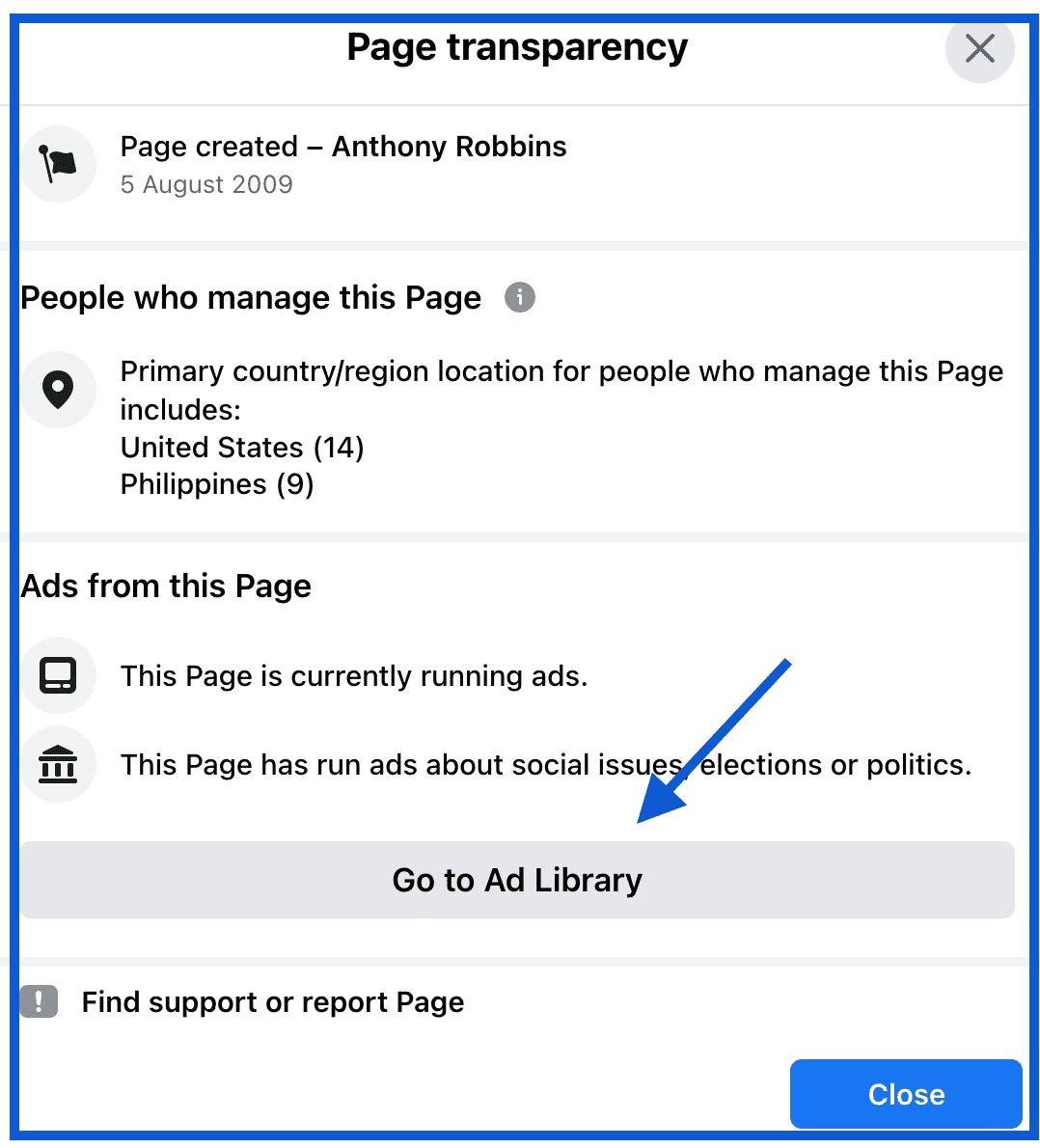Open info icon next to People who manage

(x=520, y=297)
